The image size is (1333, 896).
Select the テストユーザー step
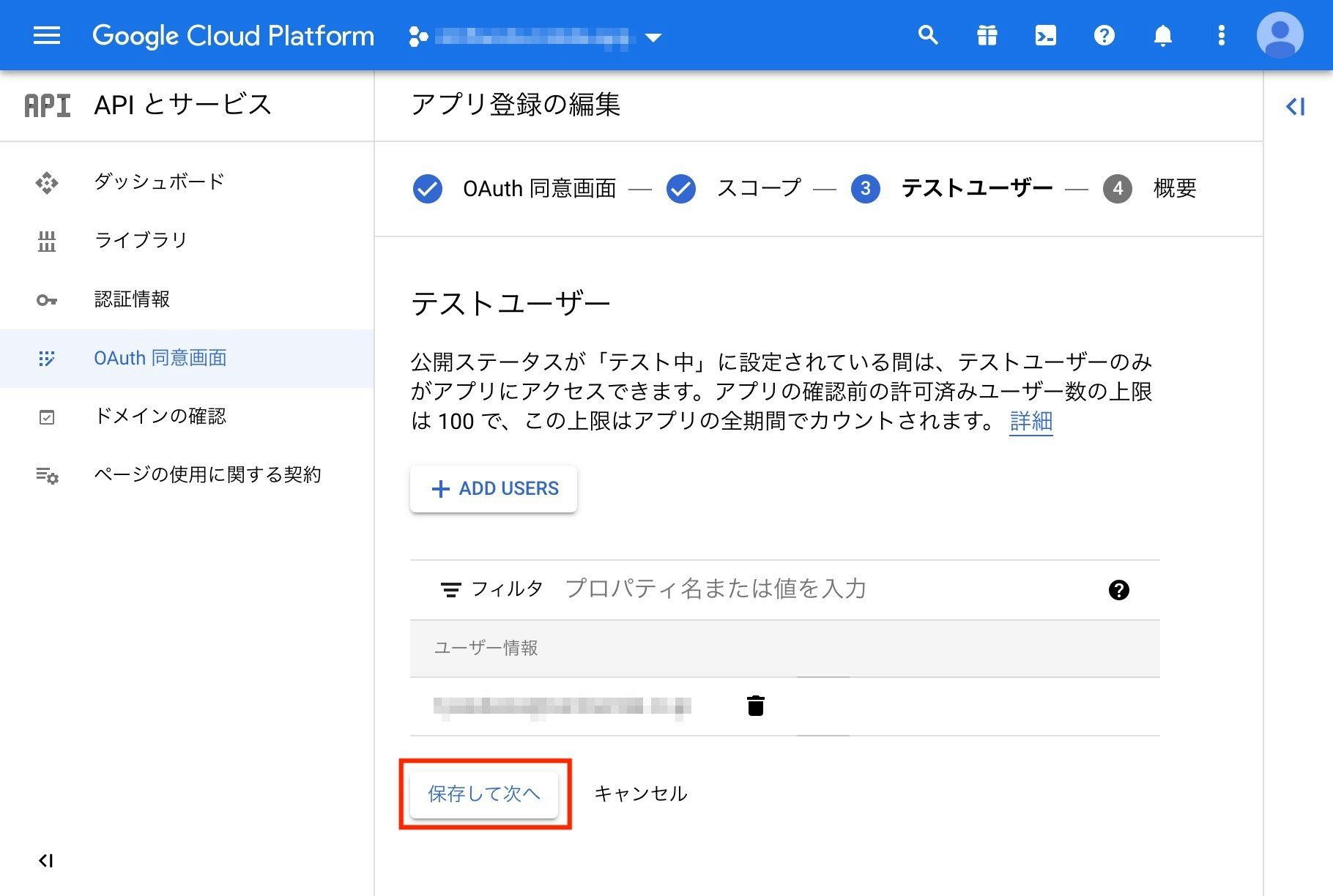click(x=977, y=188)
